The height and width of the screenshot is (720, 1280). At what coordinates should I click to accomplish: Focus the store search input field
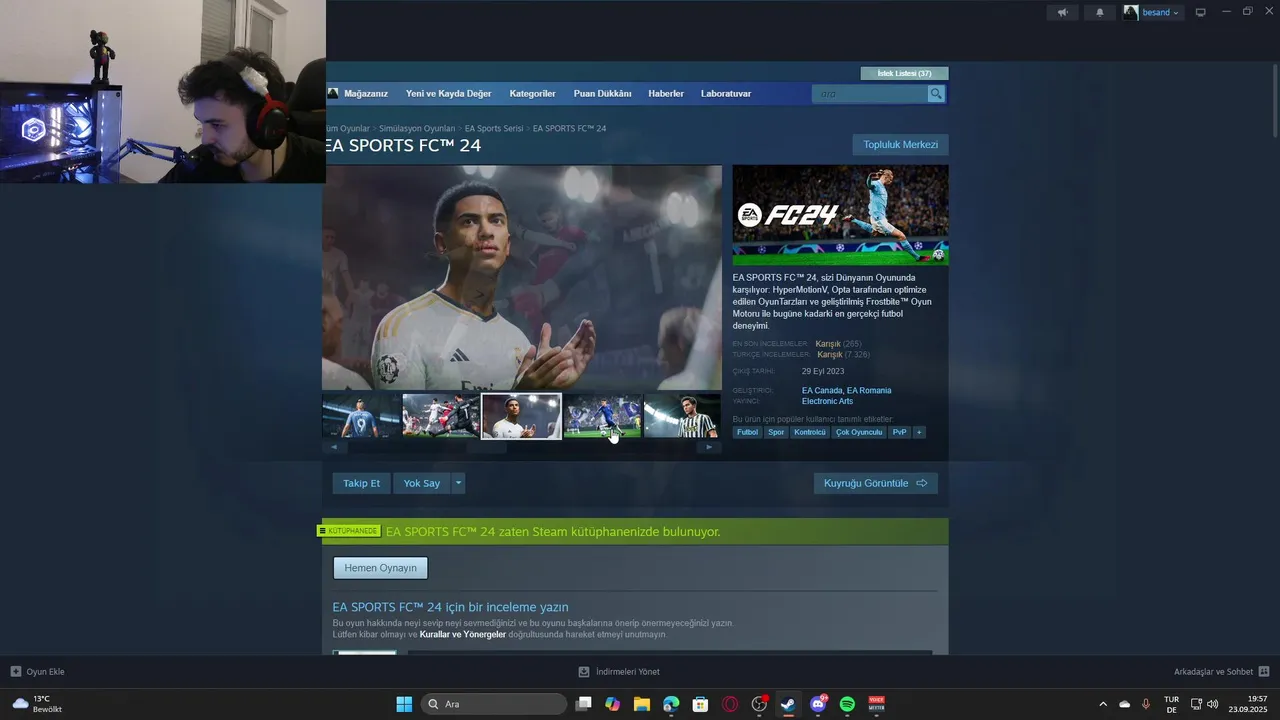click(870, 94)
